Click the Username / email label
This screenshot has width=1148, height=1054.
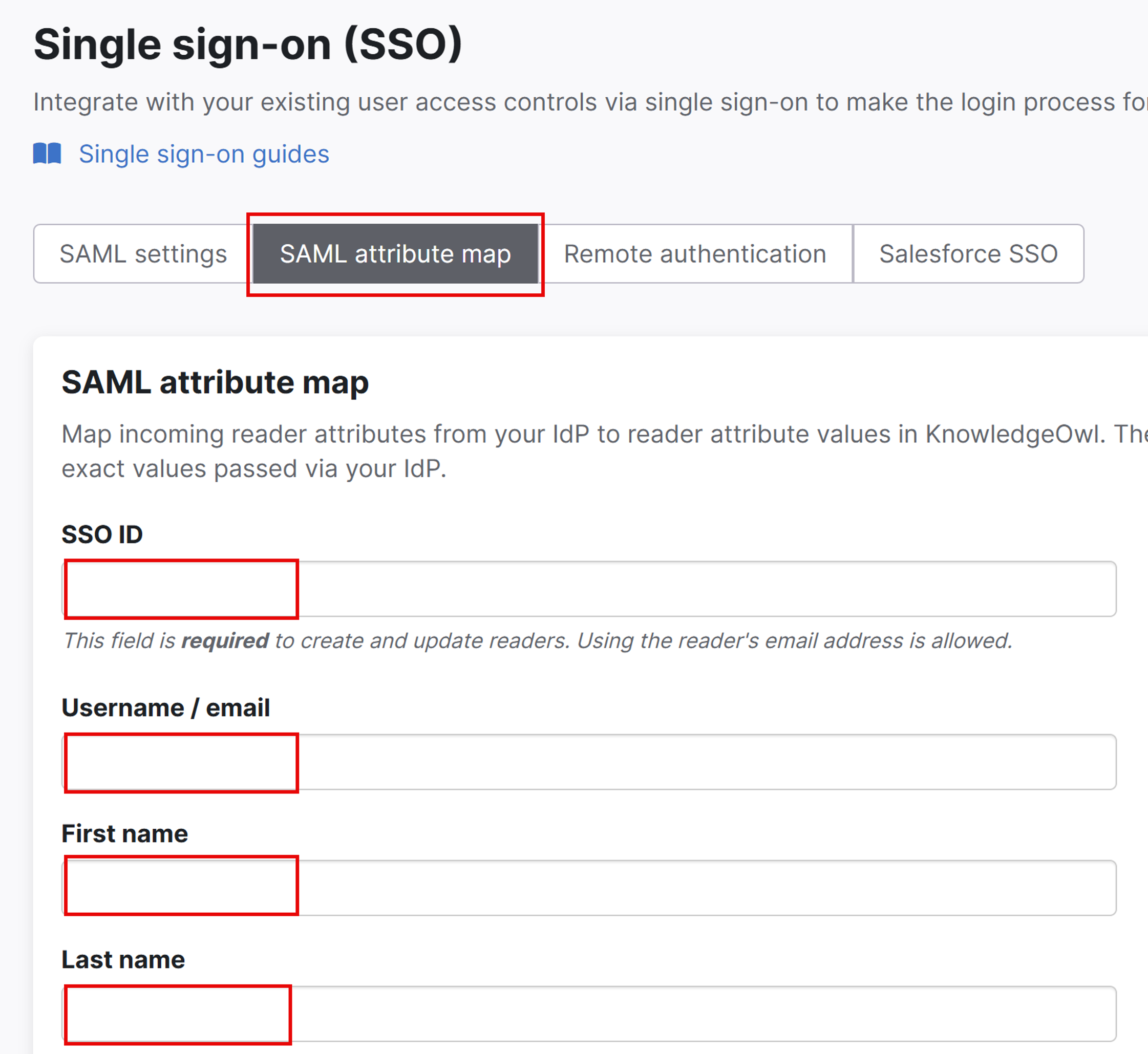click(x=165, y=708)
